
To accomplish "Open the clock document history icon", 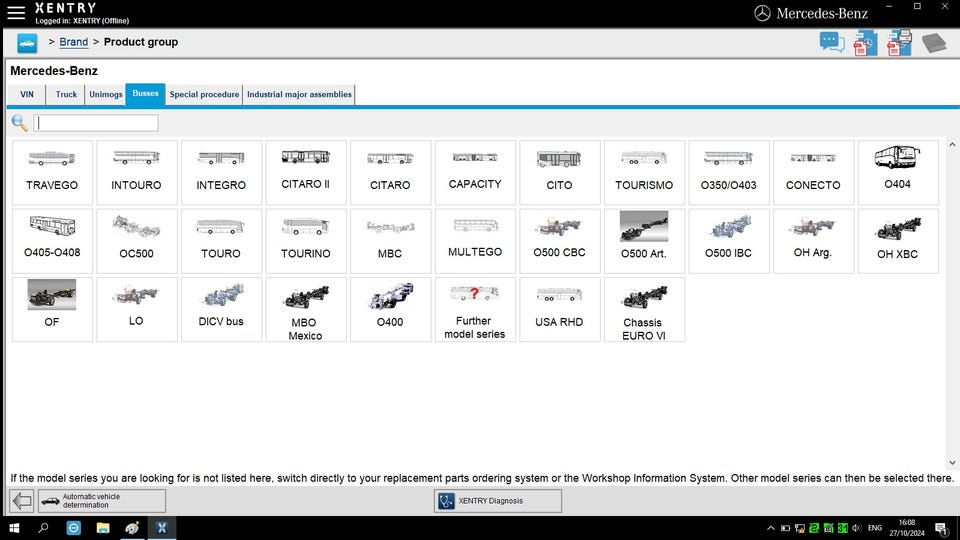I will pos(865,43).
